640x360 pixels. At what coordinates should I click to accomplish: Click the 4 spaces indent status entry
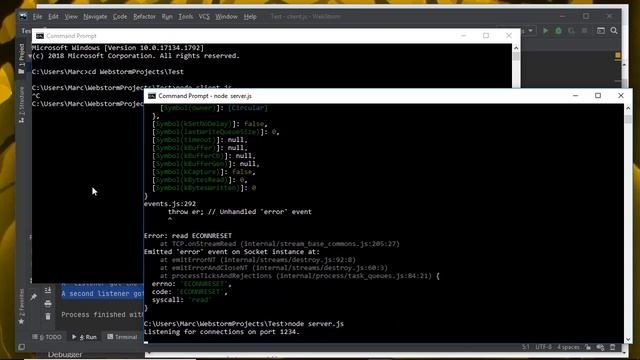pyautogui.click(x=568, y=347)
